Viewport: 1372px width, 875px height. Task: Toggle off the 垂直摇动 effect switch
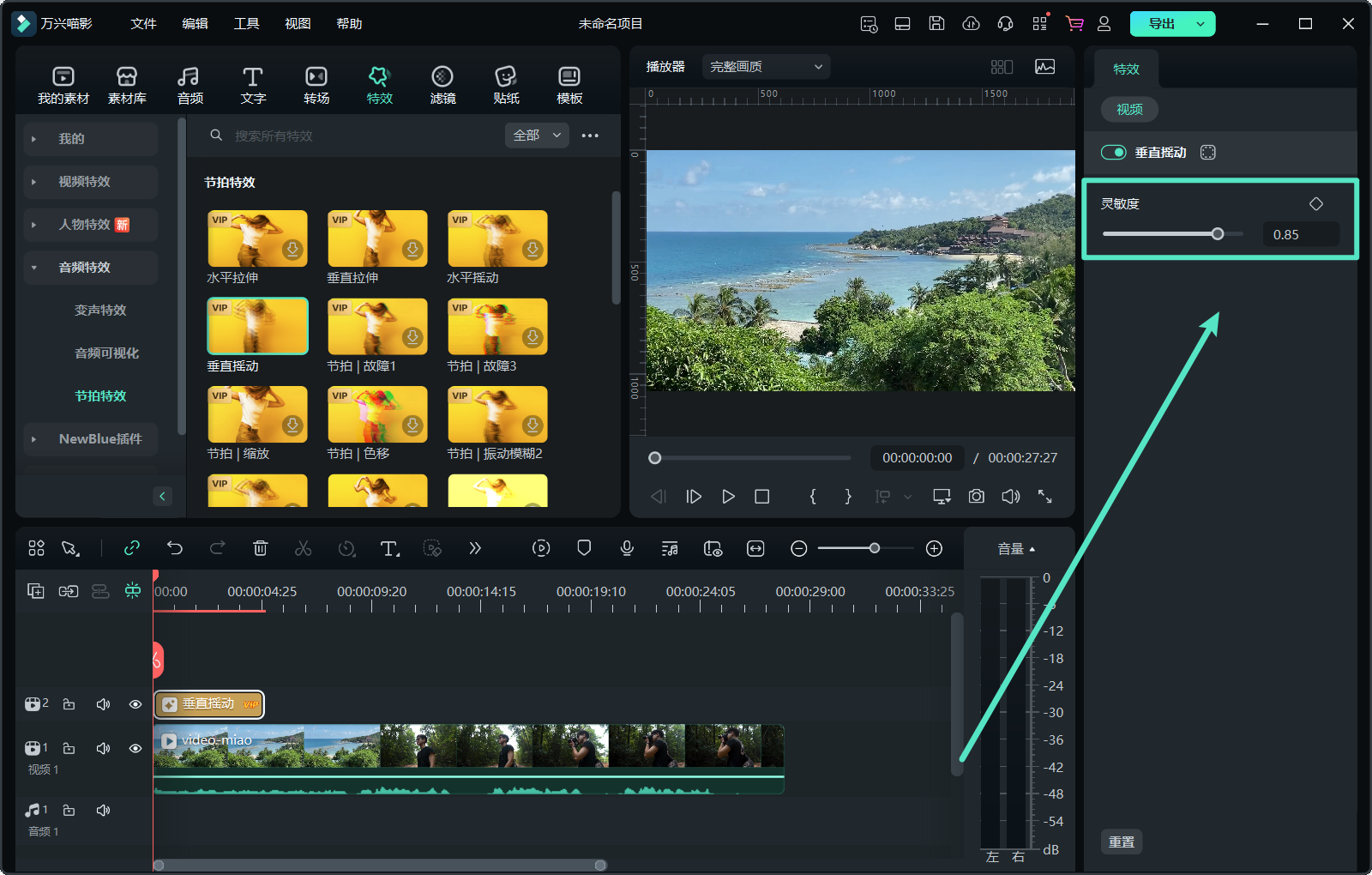[1113, 153]
